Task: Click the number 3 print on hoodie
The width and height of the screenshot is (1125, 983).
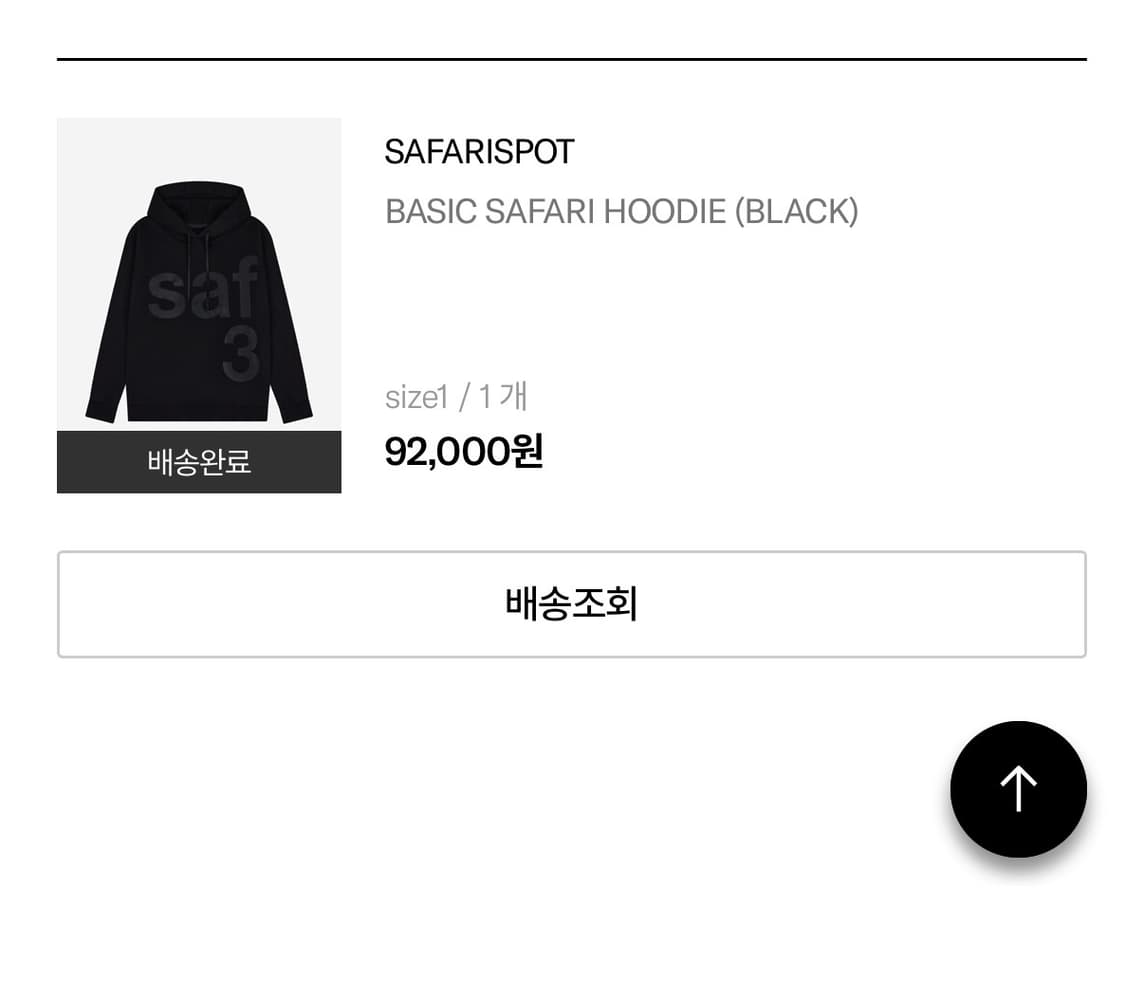Action: [240, 354]
